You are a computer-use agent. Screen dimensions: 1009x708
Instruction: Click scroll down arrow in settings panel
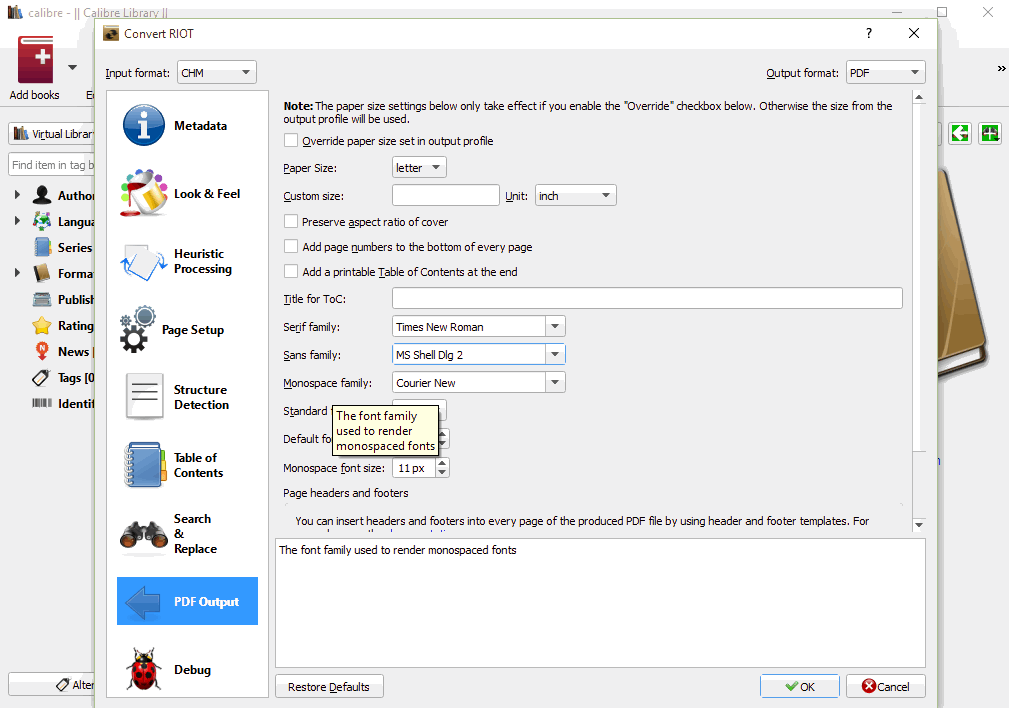[x=919, y=525]
